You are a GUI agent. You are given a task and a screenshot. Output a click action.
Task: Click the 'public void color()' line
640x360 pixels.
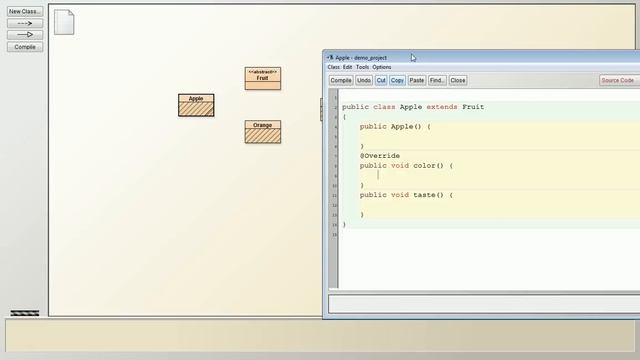pos(406,166)
